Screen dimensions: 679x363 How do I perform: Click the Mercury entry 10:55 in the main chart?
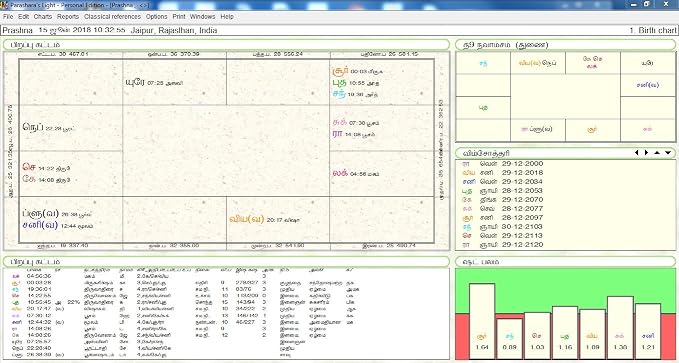[x=355, y=82]
